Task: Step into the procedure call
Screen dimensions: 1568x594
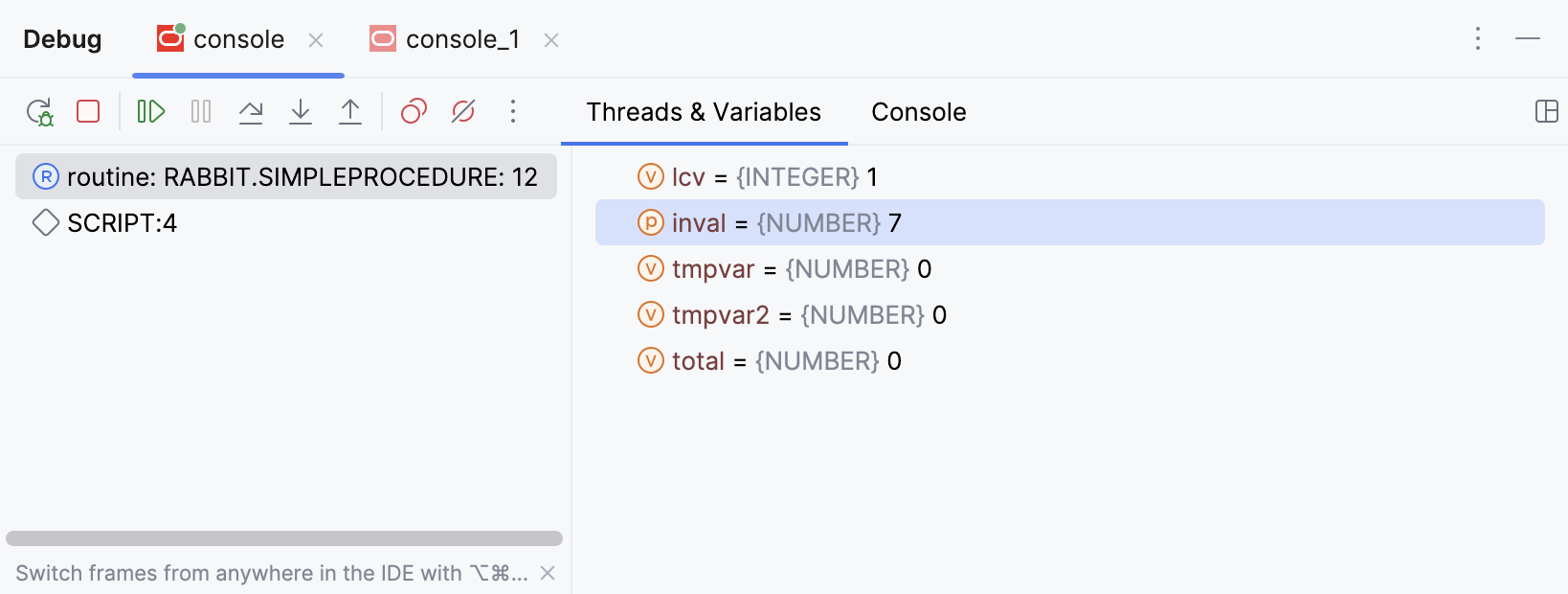Action: (301, 111)
